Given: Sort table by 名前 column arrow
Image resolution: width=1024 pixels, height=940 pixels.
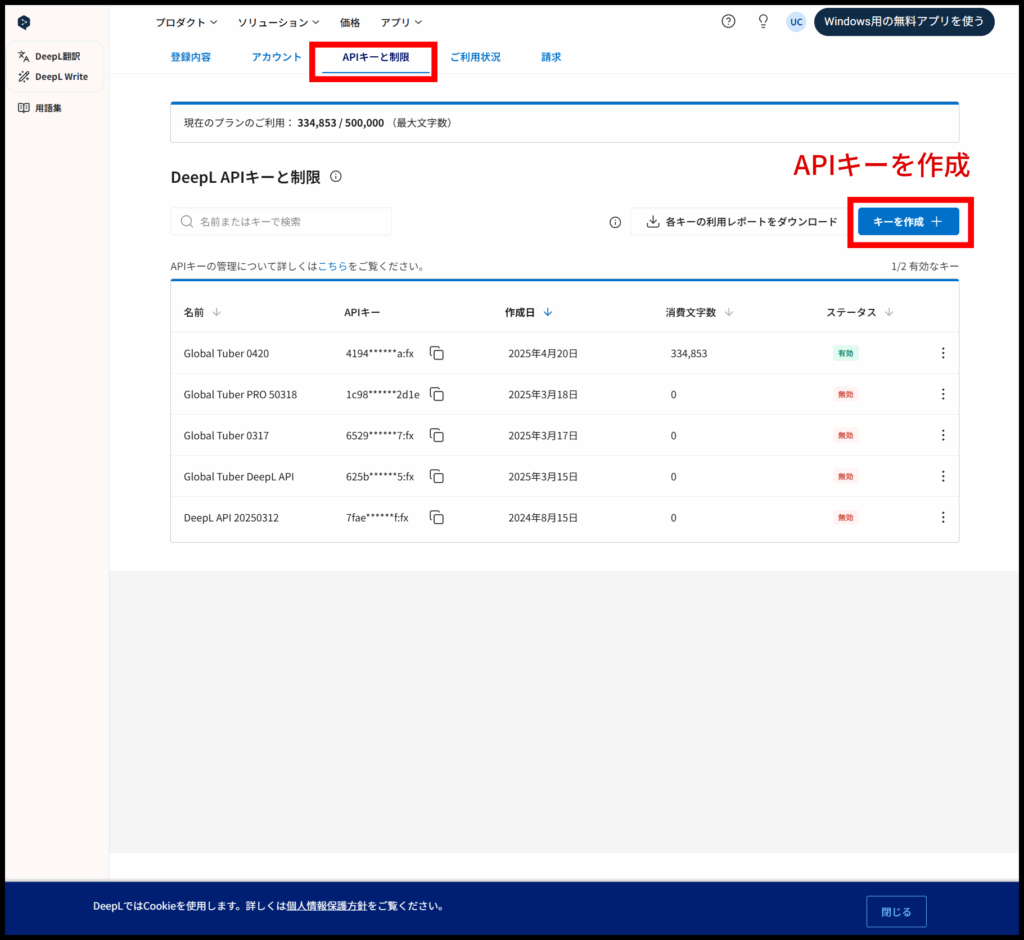Looking at the screenshot, I should pos(217,312).
